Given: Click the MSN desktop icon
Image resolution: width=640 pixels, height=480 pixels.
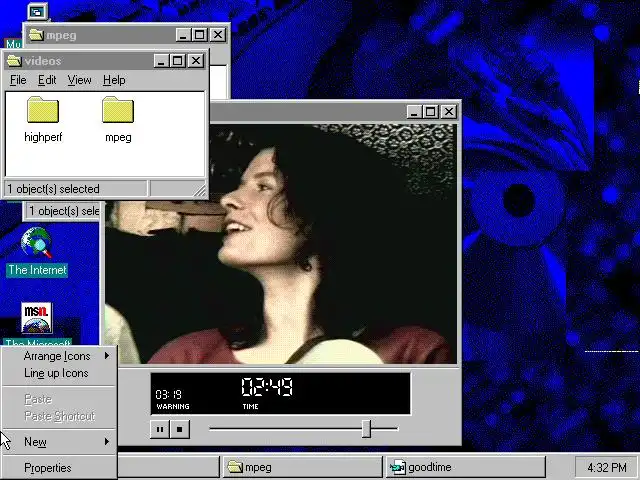Looking at the screenshot, I should click(36, 318).
